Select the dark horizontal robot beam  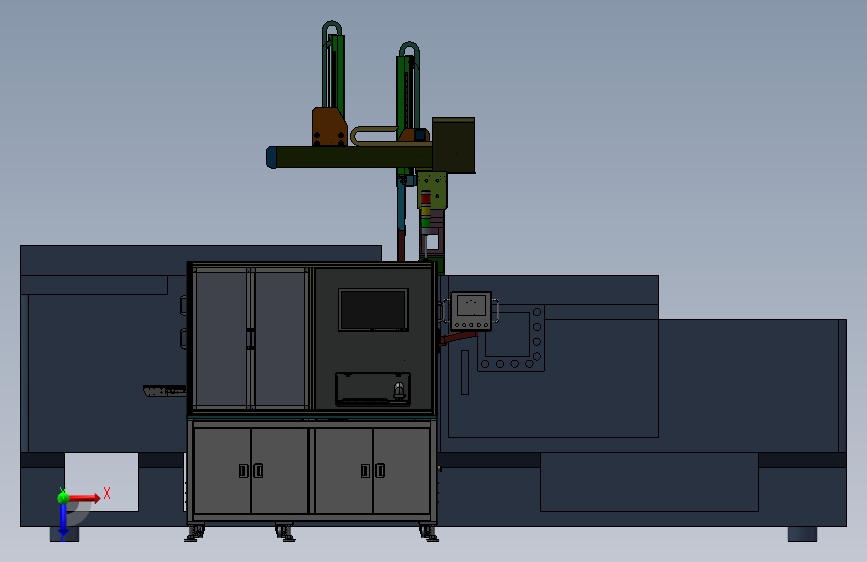click(x=353, y=157)
